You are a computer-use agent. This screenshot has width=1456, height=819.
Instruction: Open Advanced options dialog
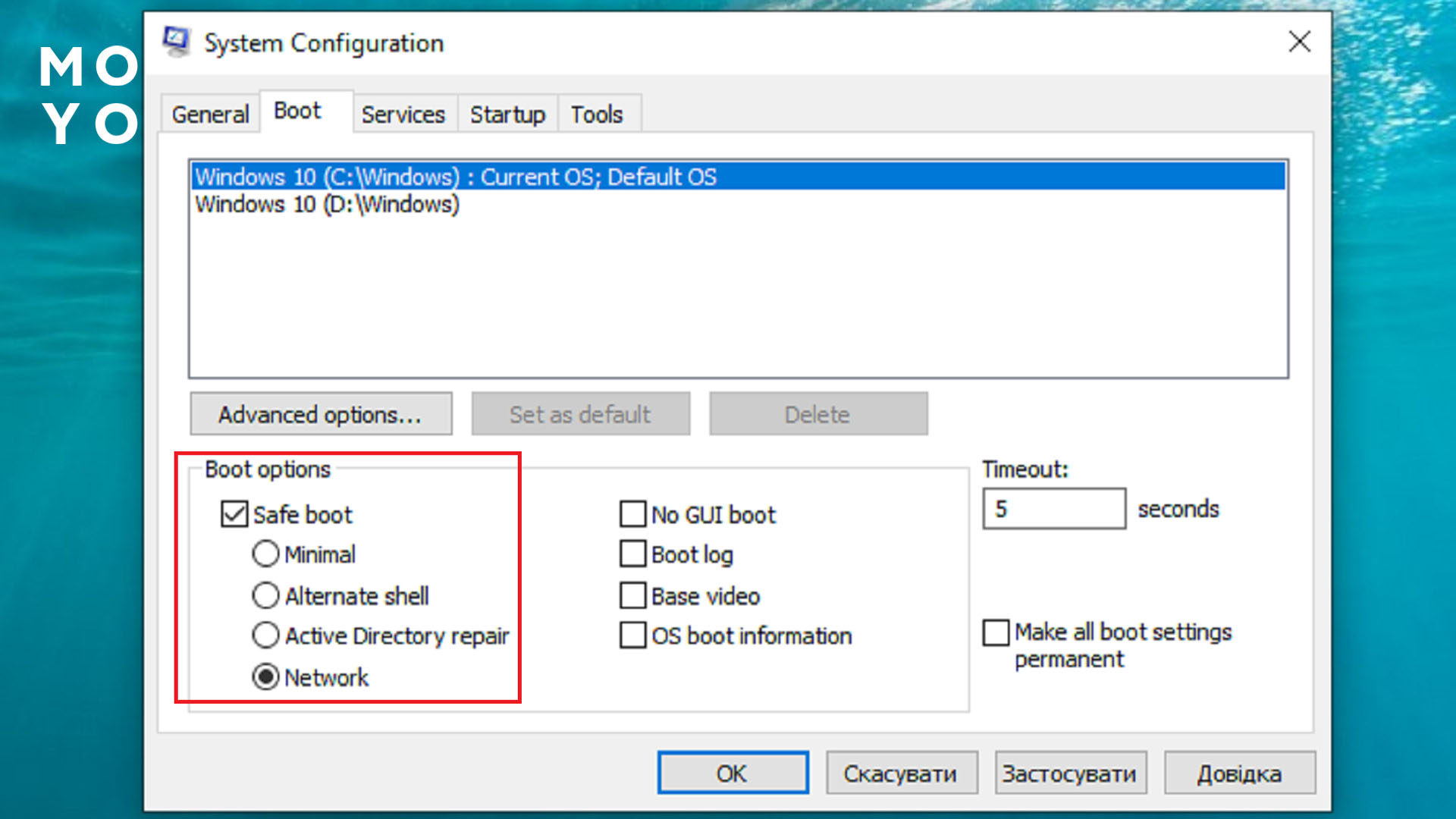320,414
